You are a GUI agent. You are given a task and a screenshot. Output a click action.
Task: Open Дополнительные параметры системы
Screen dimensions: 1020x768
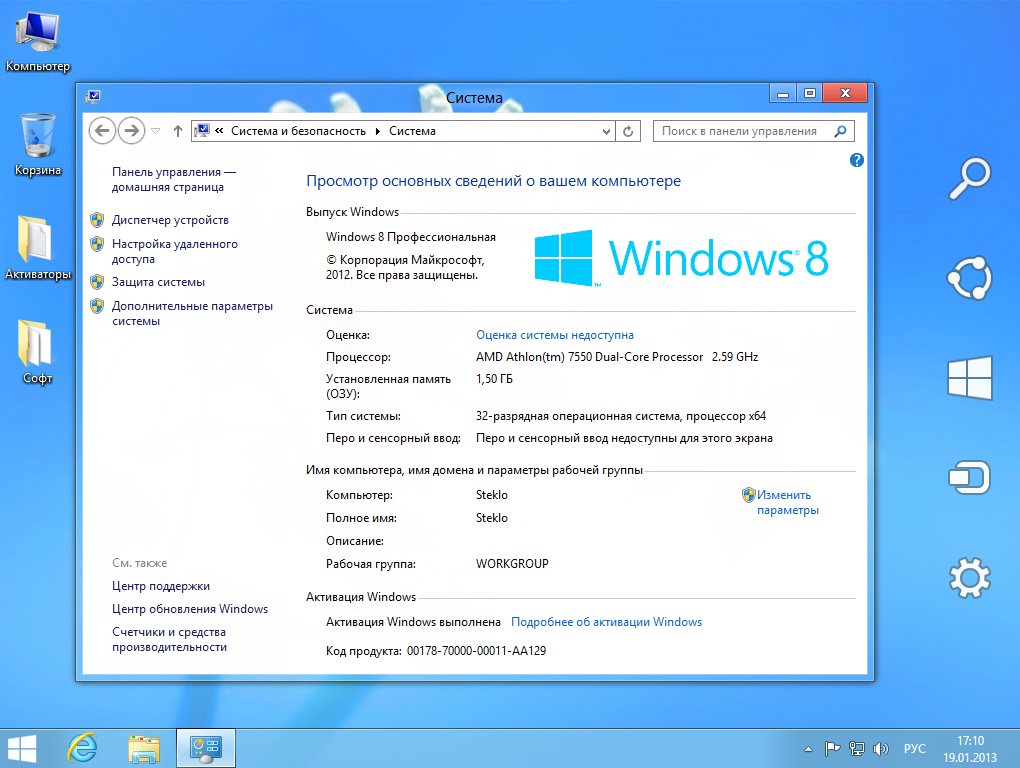(x=192, y=313)
